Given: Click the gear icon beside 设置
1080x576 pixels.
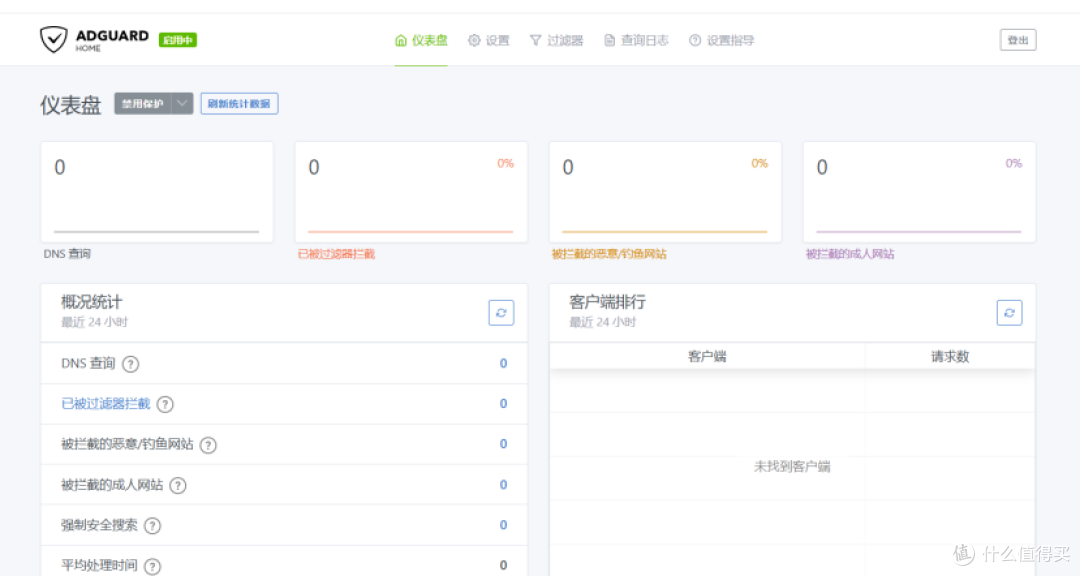Looking at the screenshot, I should 474,41.
